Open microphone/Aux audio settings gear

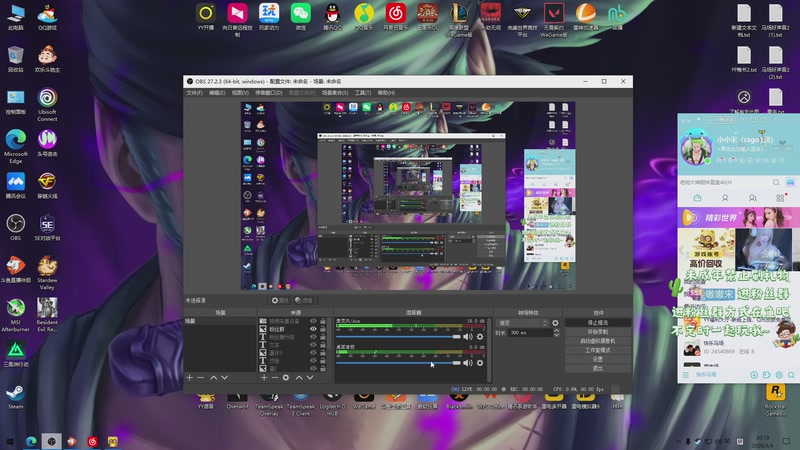[x=480, y=337]
